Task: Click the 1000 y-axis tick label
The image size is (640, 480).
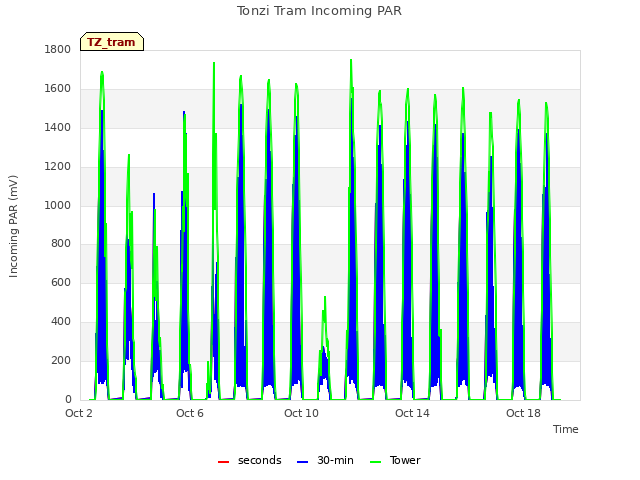Action: pos(58,205)
